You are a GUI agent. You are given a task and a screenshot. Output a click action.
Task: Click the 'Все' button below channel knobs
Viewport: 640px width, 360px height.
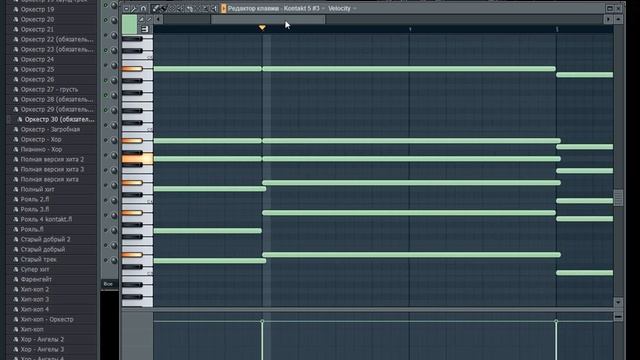tap(109, 284)
